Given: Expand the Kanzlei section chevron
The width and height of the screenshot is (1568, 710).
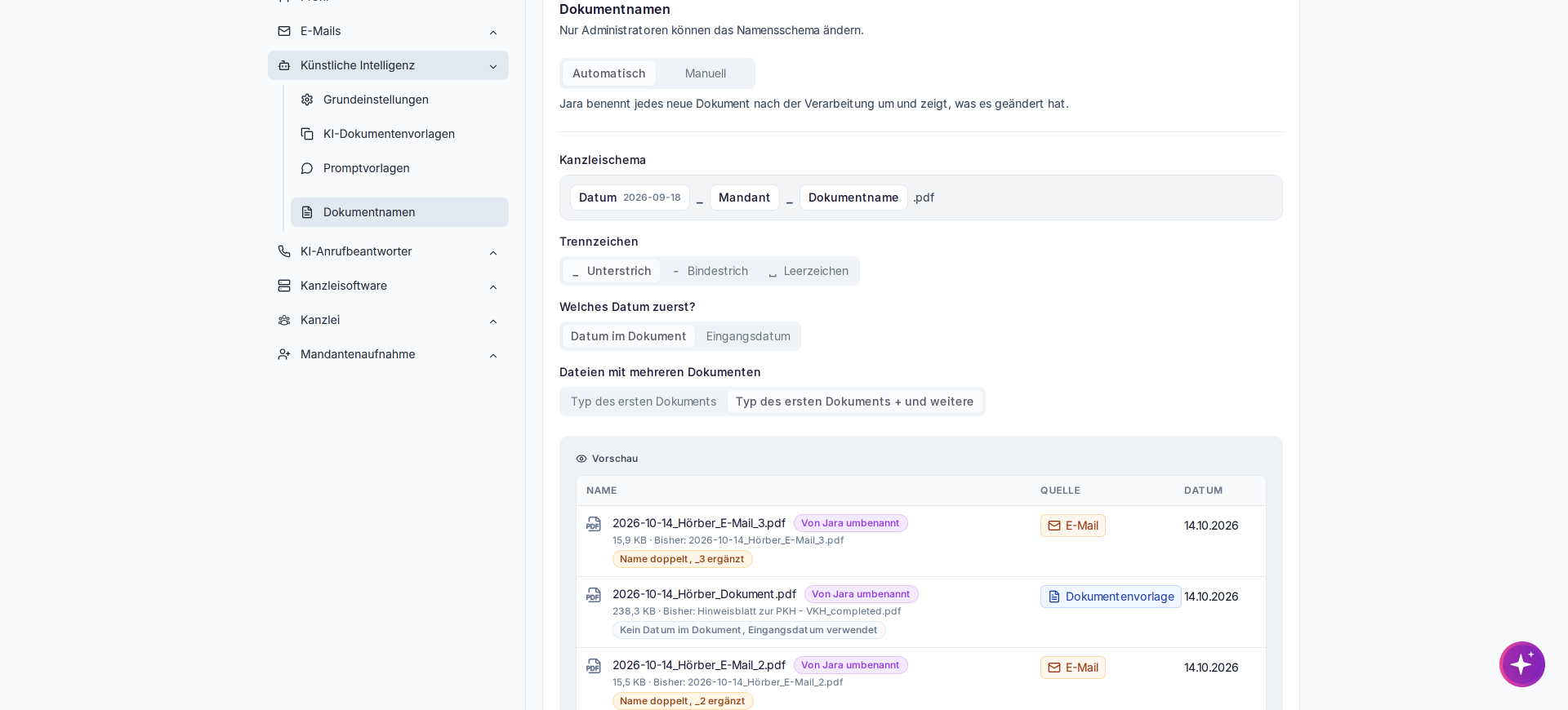Looking at the screenshot, I should [493, 321].
